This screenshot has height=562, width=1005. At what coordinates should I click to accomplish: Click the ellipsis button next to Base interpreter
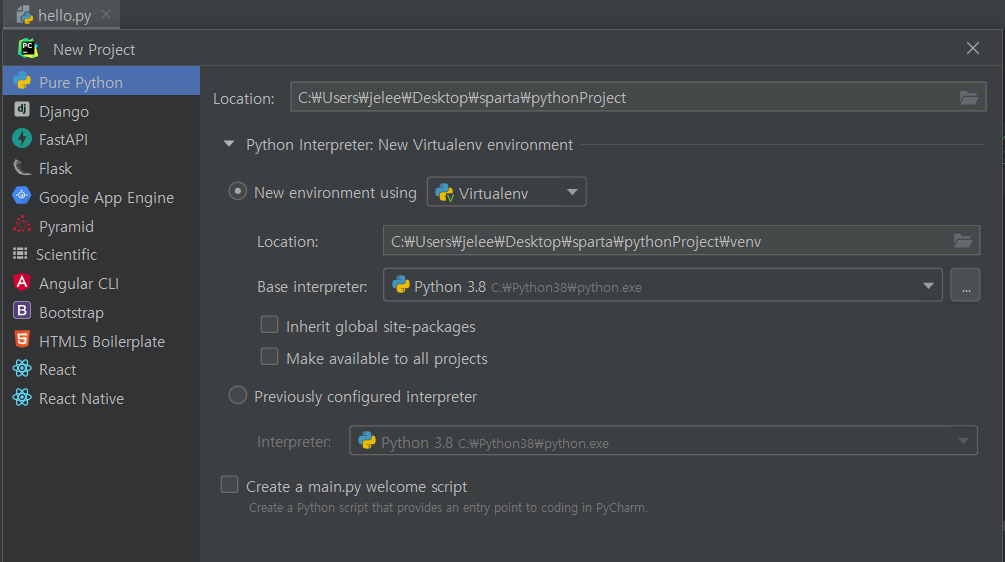pyautogui.click(x=966, y=285)
